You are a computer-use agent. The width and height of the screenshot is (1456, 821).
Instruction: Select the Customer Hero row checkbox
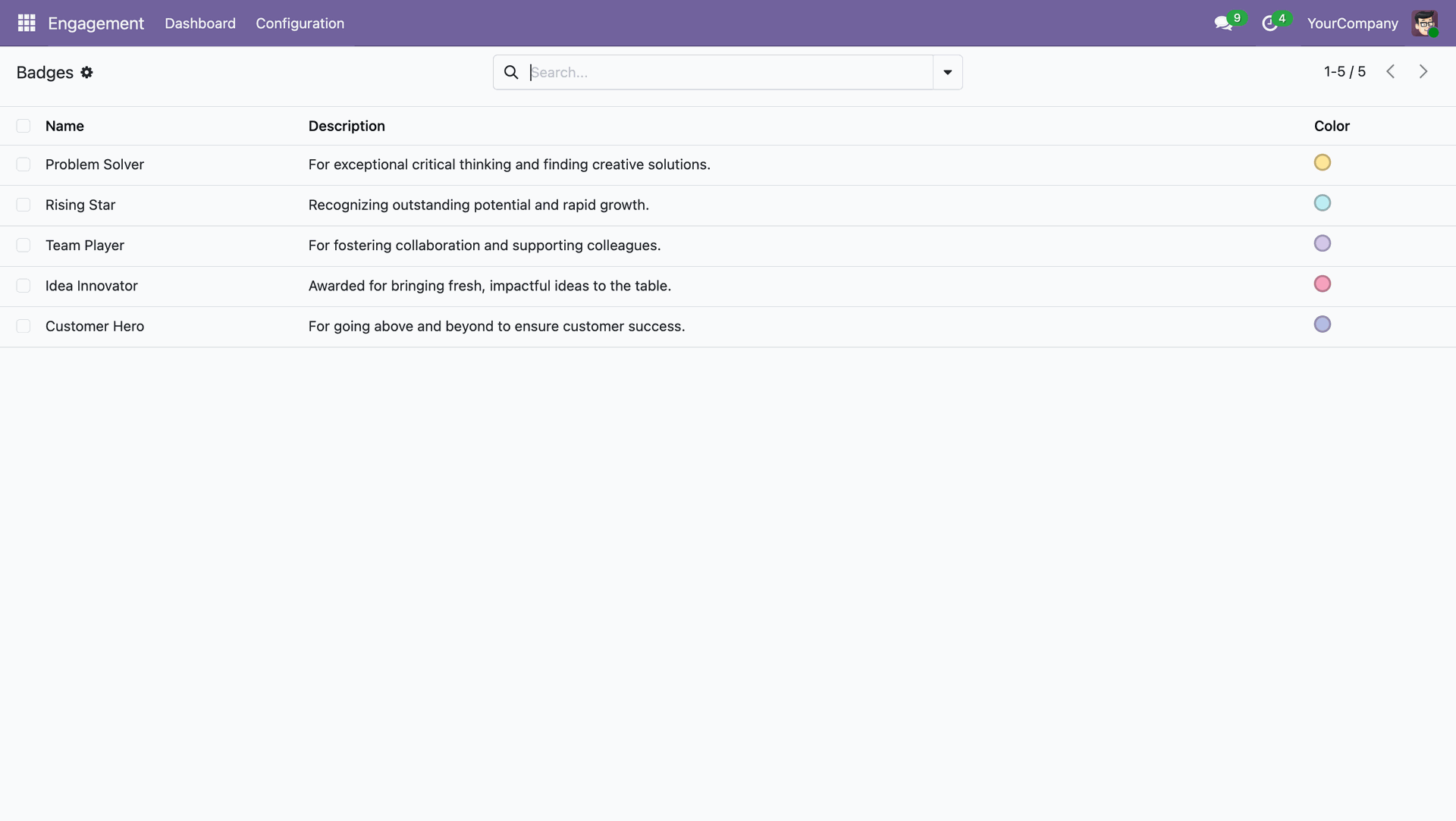tap(24, 326)
